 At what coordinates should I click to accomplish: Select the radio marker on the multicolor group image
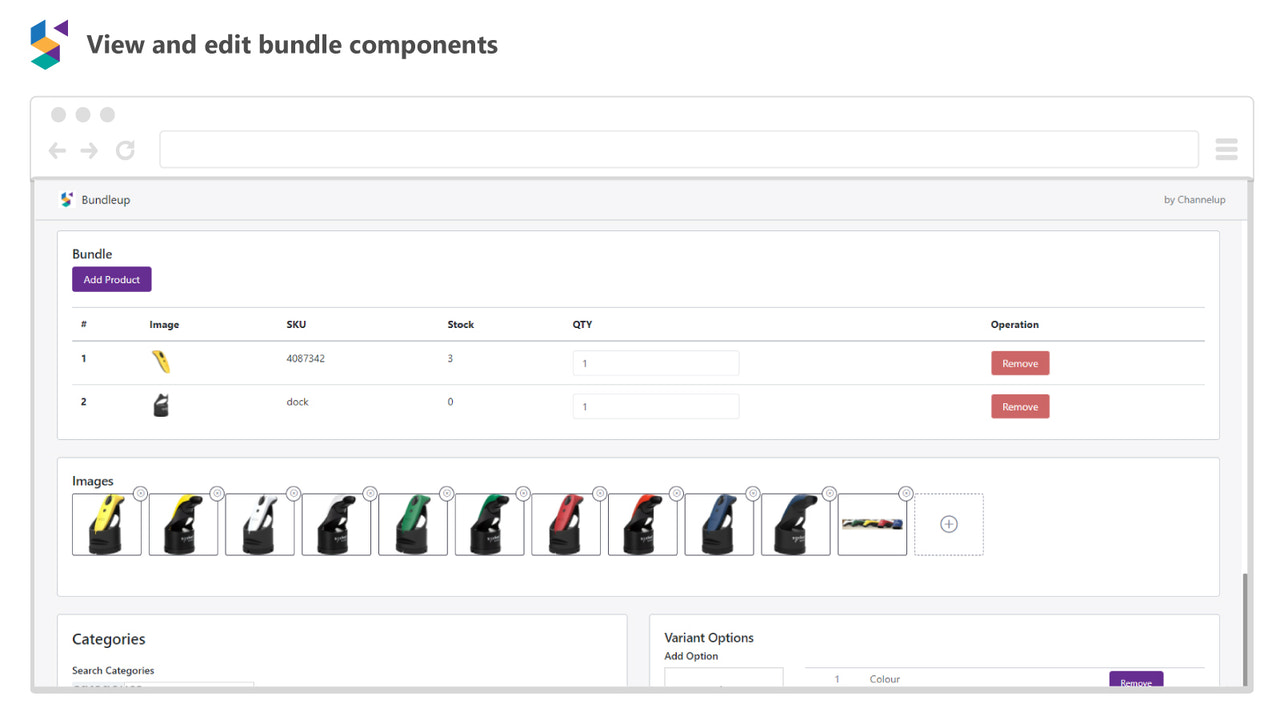tap(906, 493)
